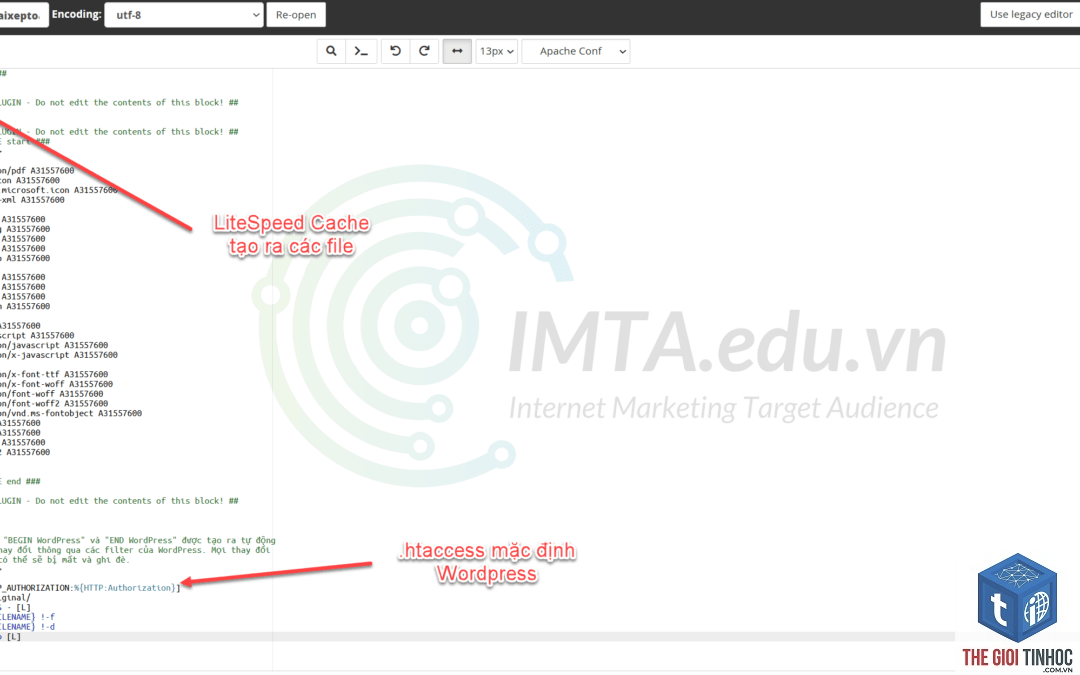Click the line 'on/font-woff A31557600'
Screen dimensions: 1080x675
(x=52, y=394)
